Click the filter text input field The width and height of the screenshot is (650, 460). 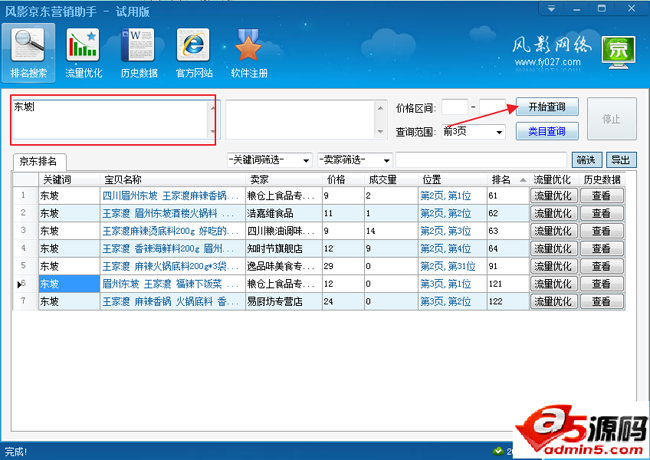click(481, 160)
